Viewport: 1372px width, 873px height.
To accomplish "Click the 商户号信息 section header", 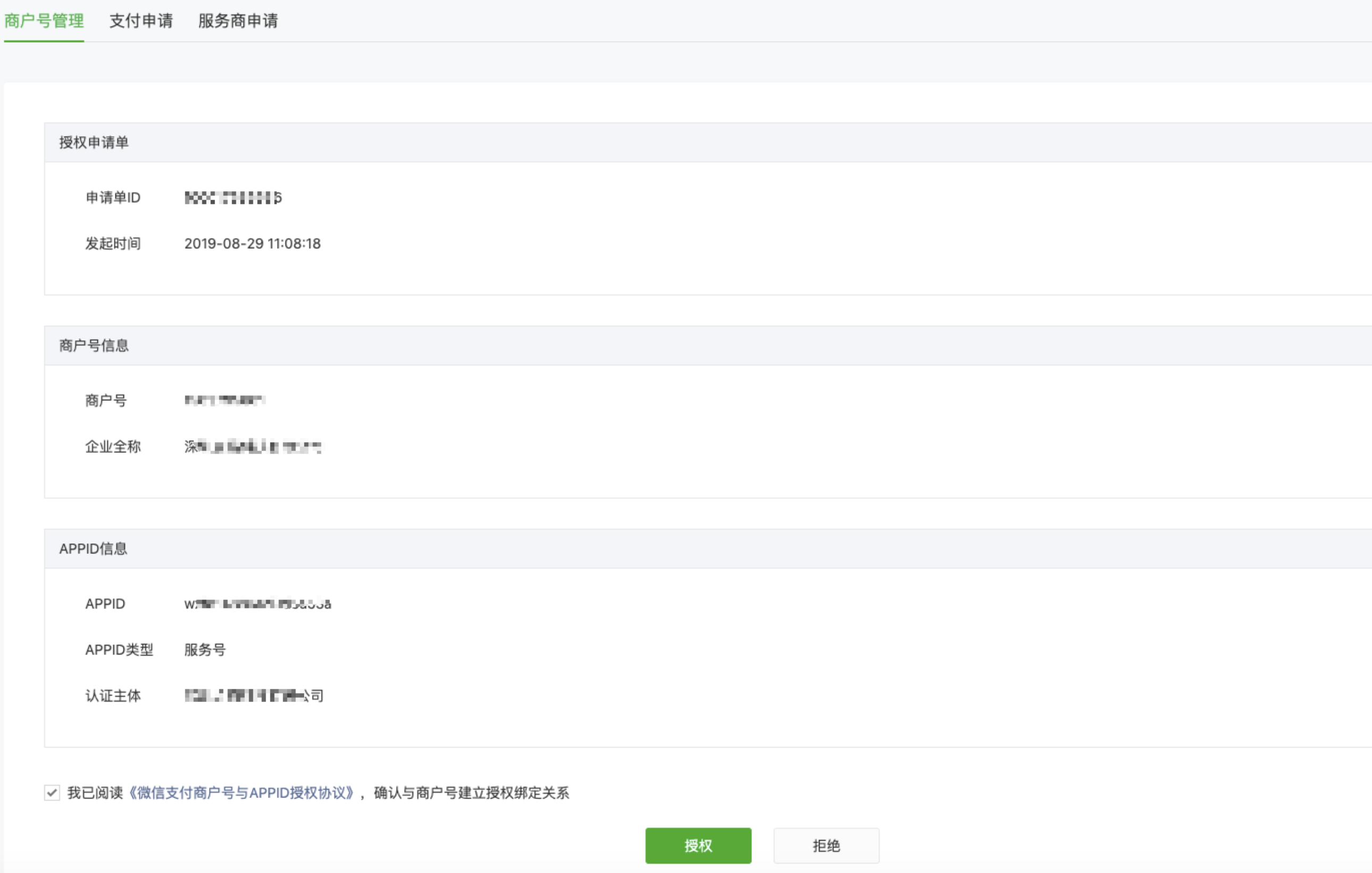I will coord(94,346).
